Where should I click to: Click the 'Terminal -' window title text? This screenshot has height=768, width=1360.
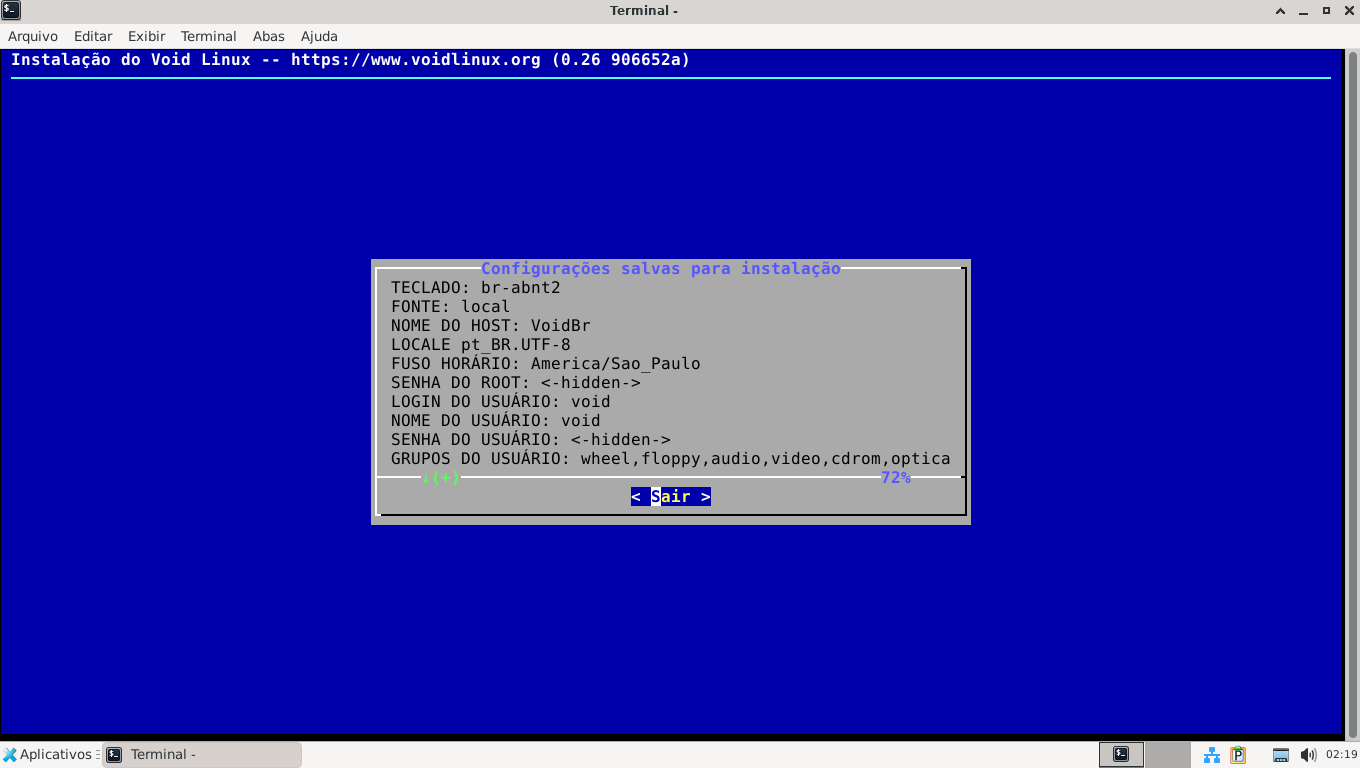pos(644,11)
